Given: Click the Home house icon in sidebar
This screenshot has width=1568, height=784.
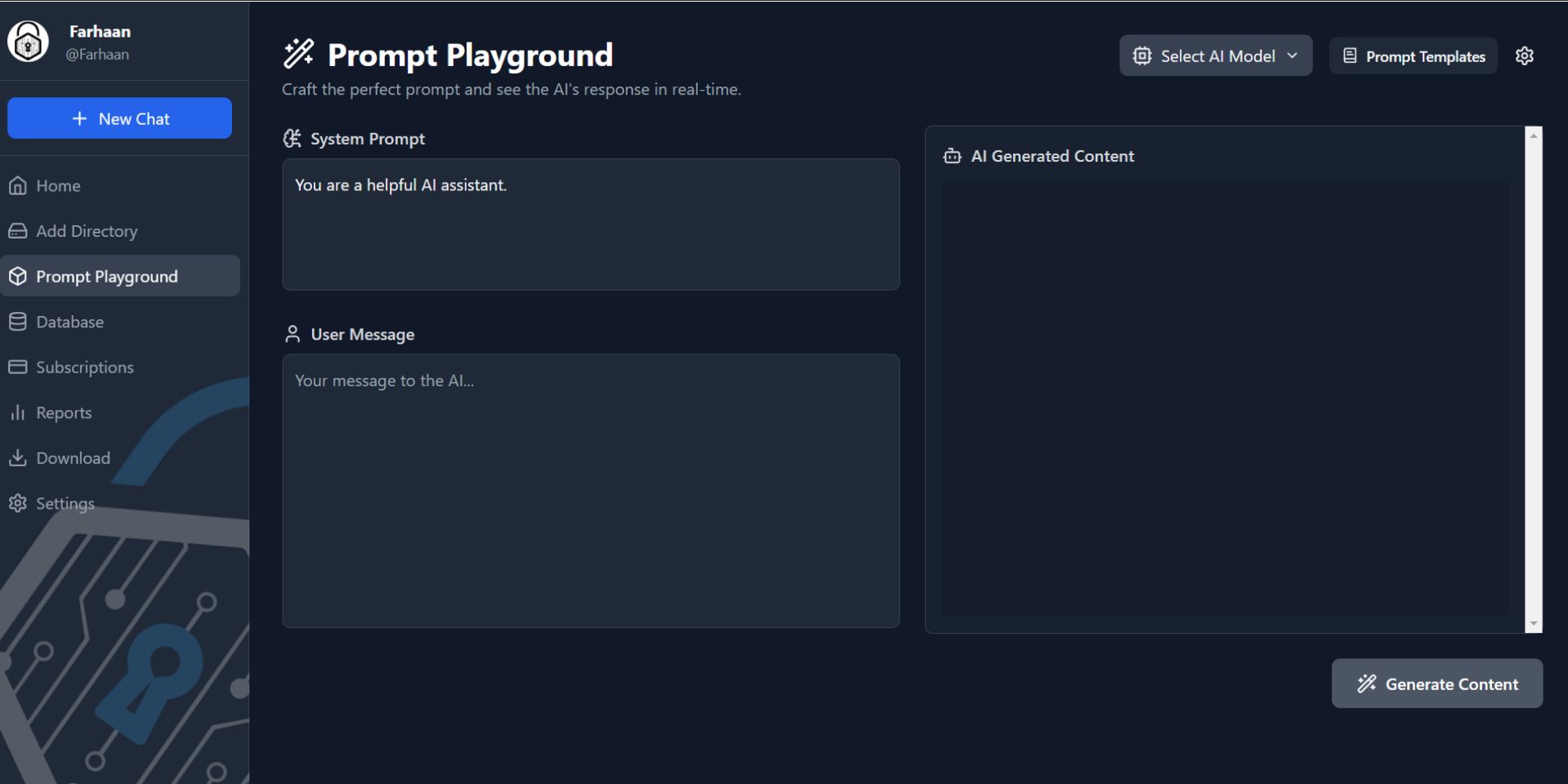Looking at the screenshot, I should tap(18, 185).
